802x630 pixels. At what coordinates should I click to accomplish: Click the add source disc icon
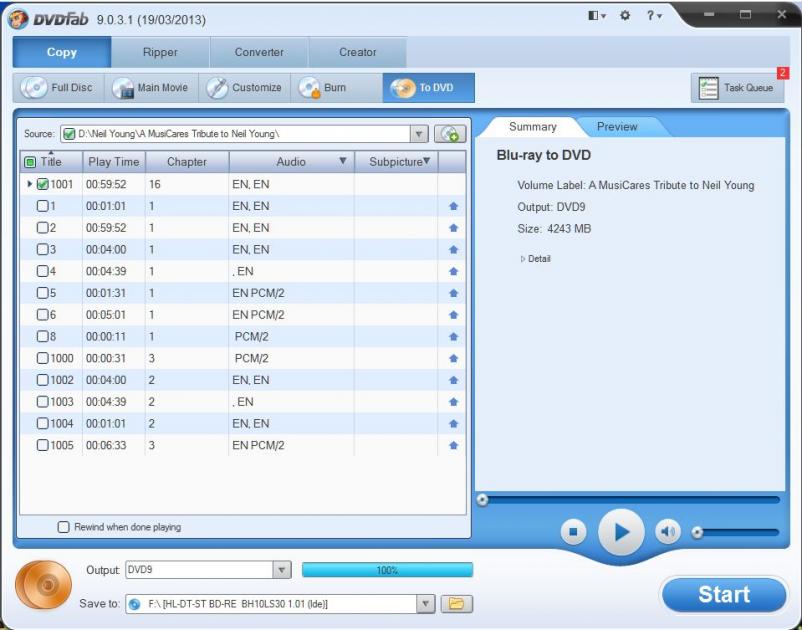tap(450, 134)
